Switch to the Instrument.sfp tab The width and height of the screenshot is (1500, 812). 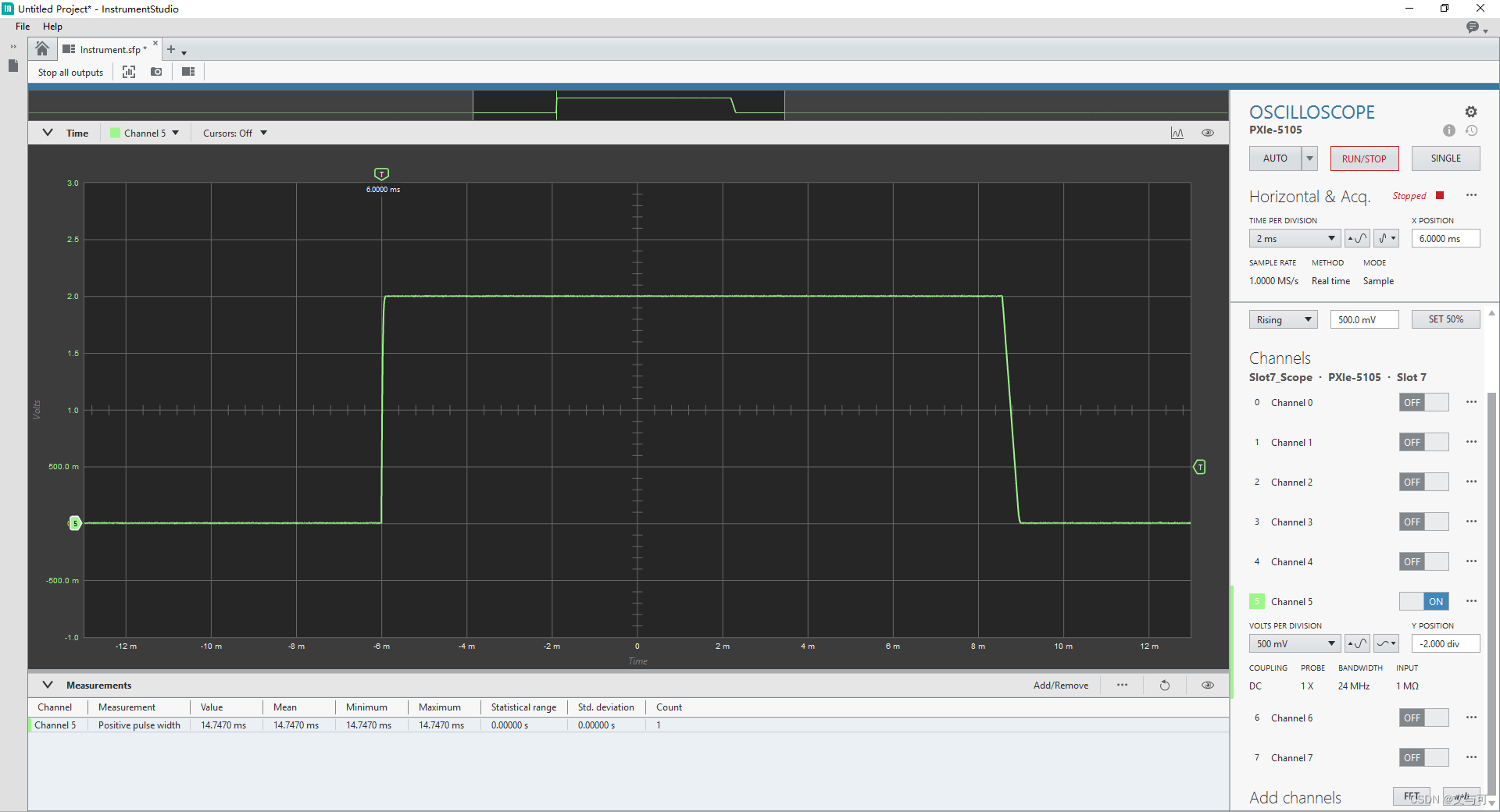click(109, 48)
